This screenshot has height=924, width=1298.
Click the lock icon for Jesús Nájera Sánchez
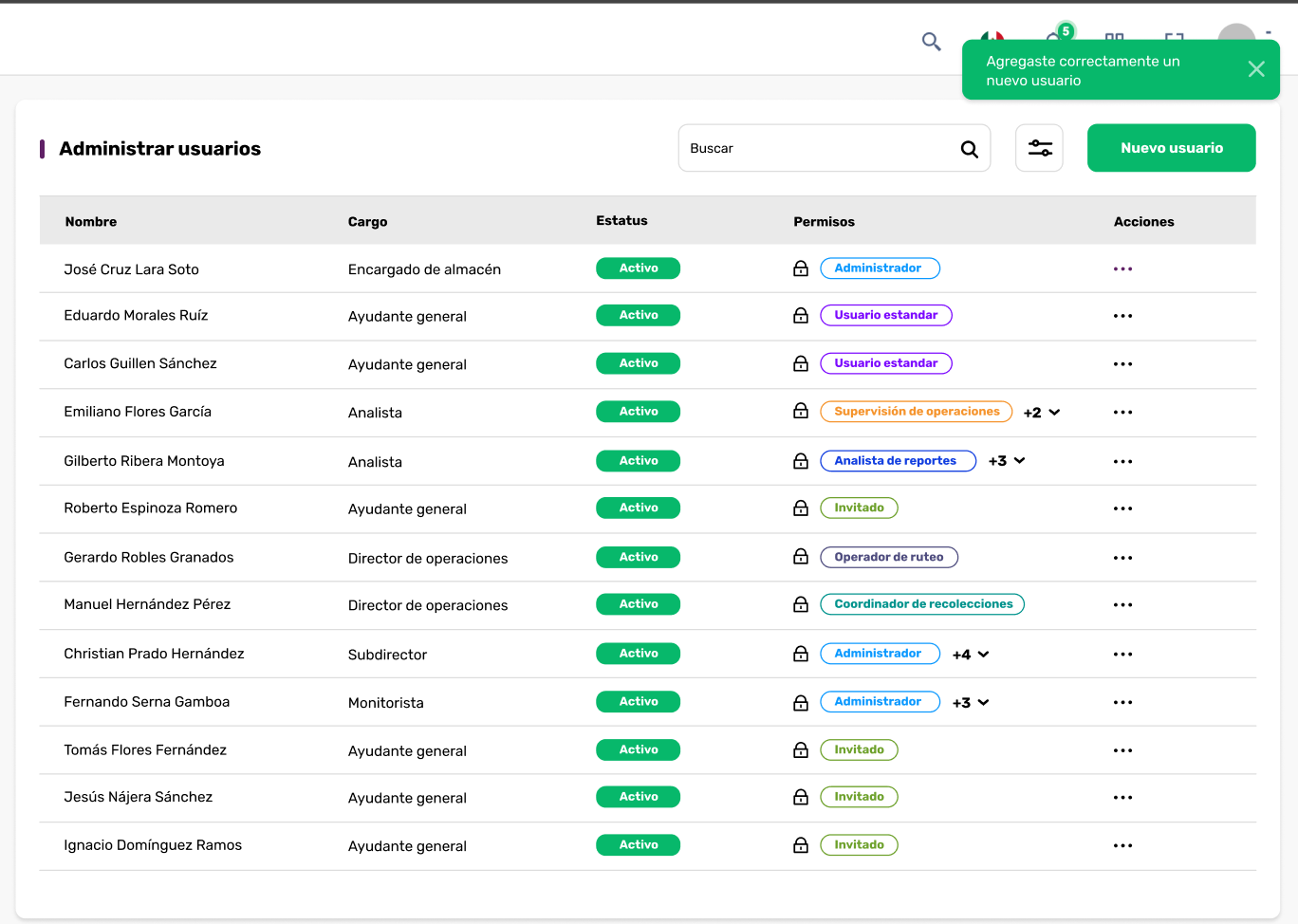click(801, 797)
